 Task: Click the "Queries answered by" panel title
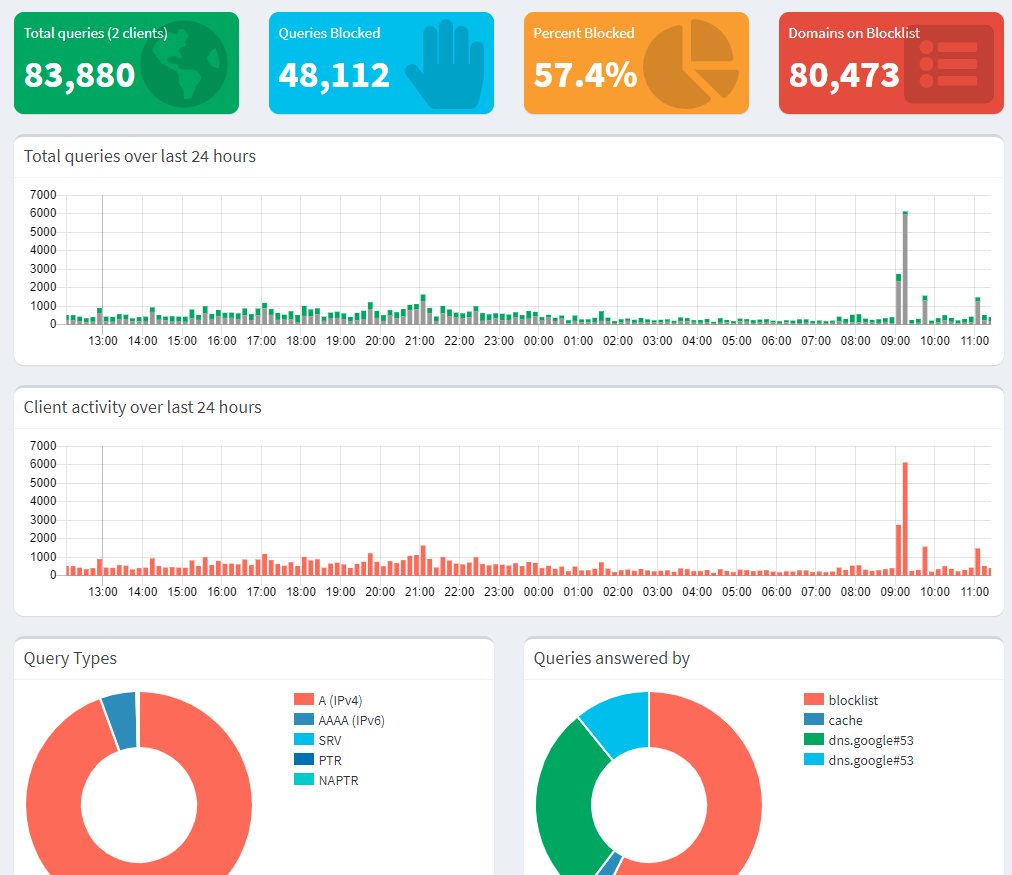[x=611, y=658]
